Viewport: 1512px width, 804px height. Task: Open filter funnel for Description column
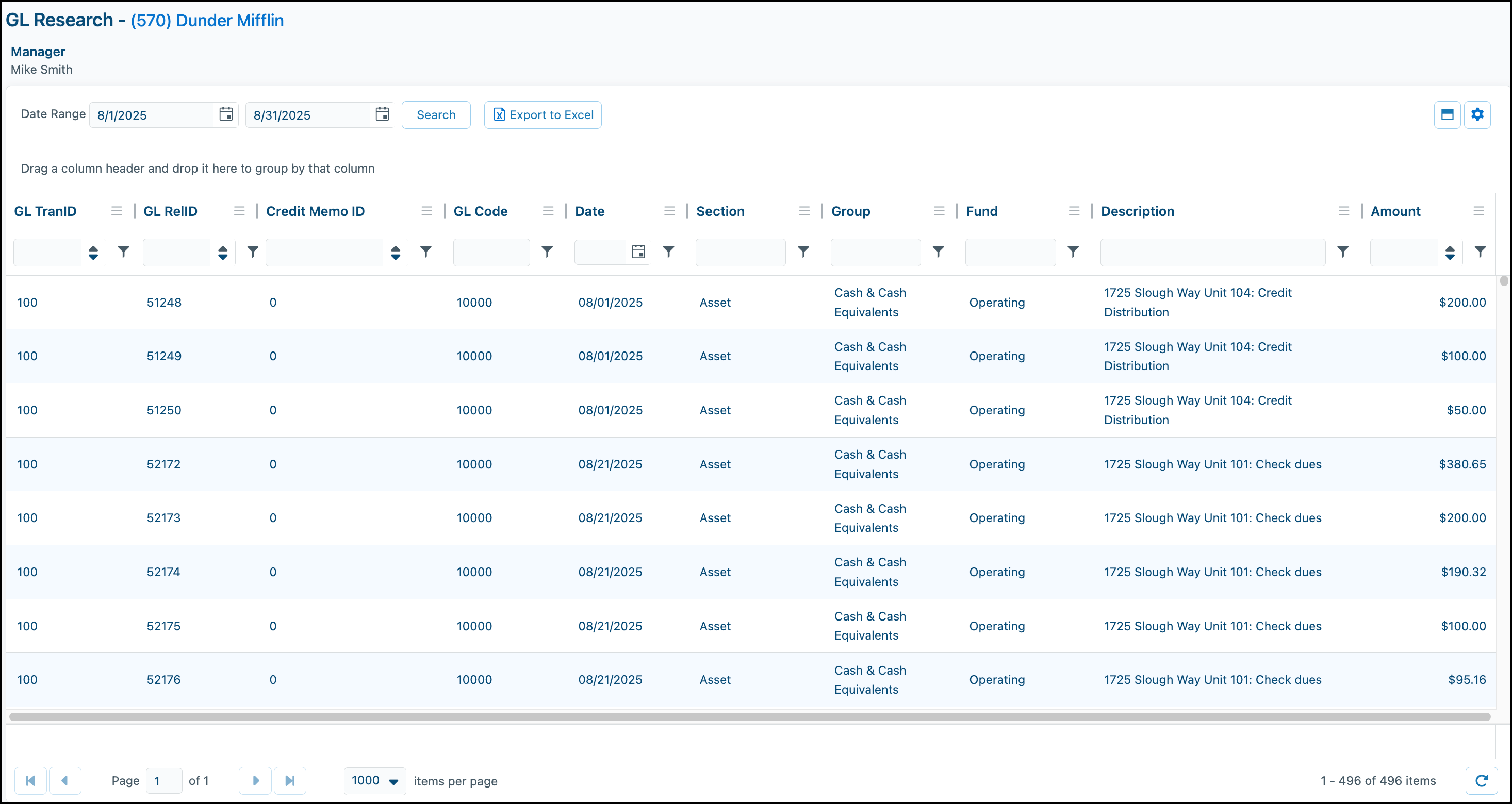pos(1342,252)
